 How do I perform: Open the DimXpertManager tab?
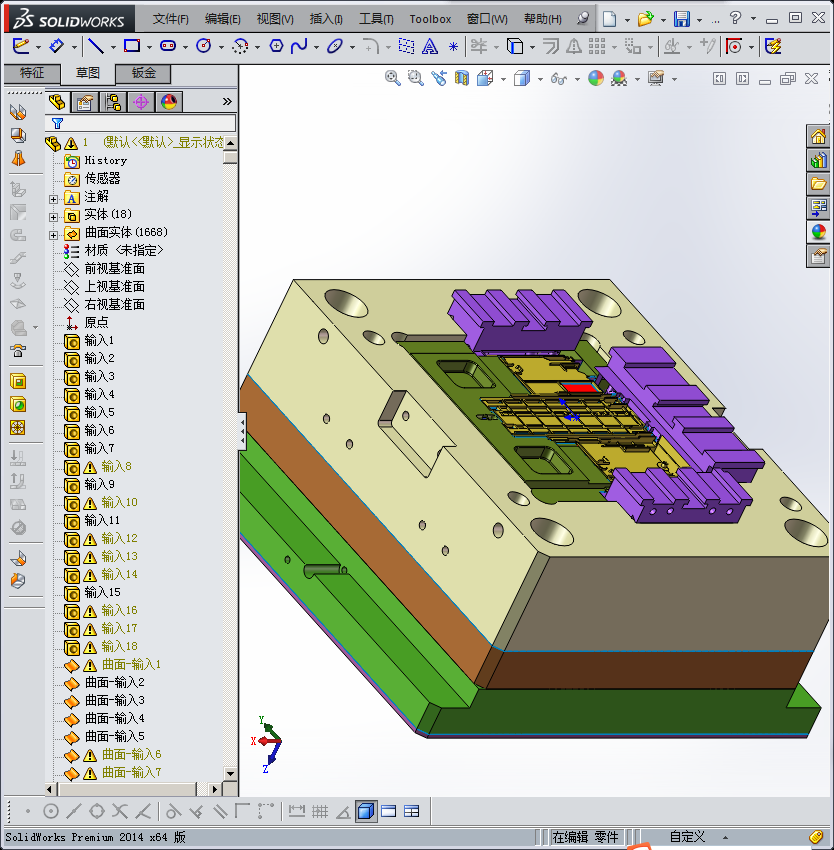[x=141, y=102]
